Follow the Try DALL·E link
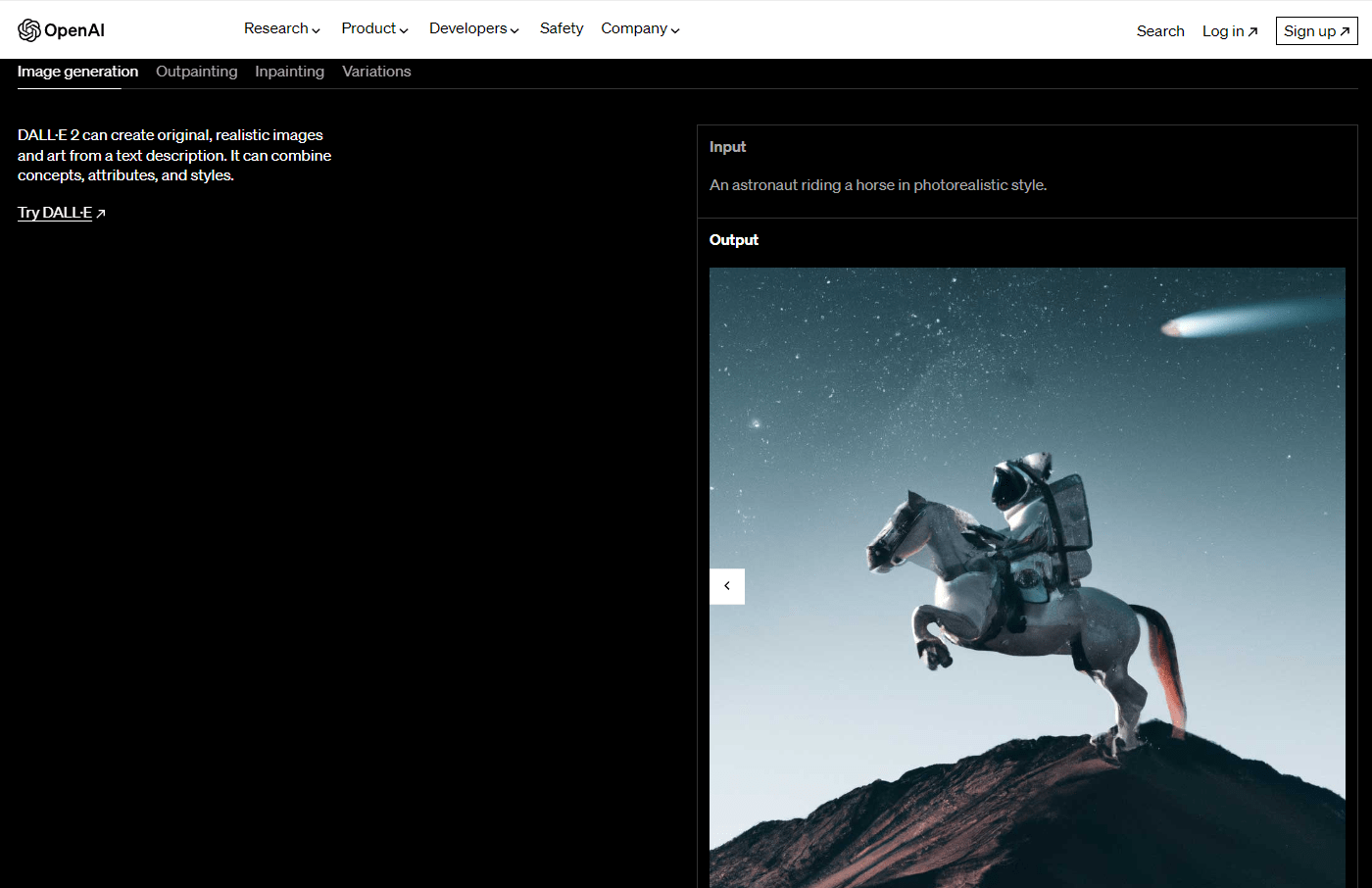This screenshot has width=1372, height=888. (x=61, y=213)
